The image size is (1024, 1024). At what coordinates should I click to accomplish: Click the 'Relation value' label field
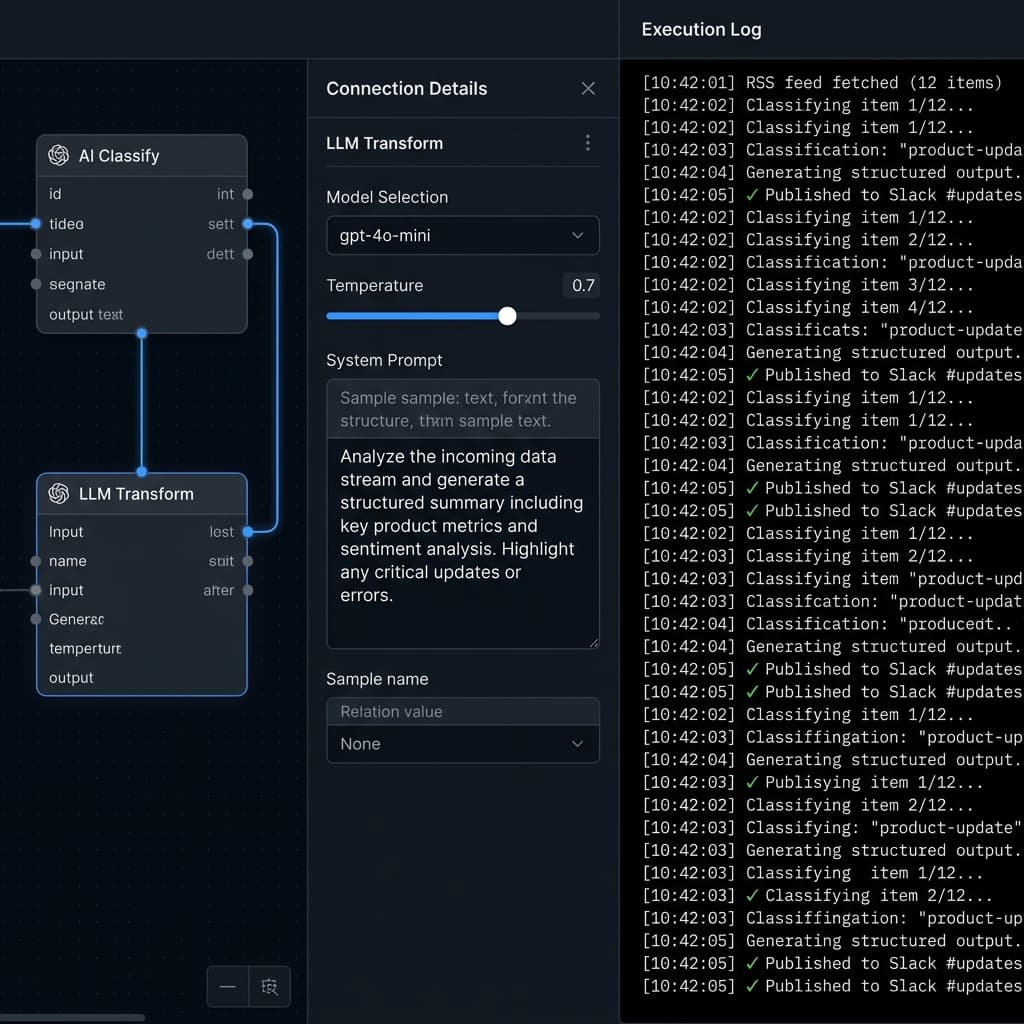point(462,712)
